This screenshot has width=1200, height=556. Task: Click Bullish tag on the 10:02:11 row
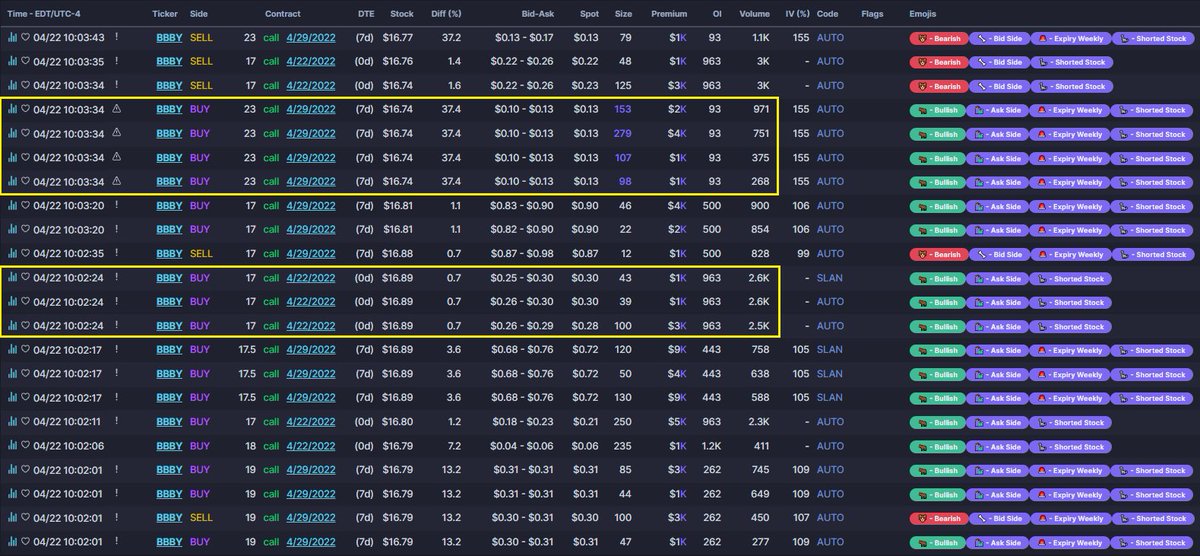coord(938,422)
